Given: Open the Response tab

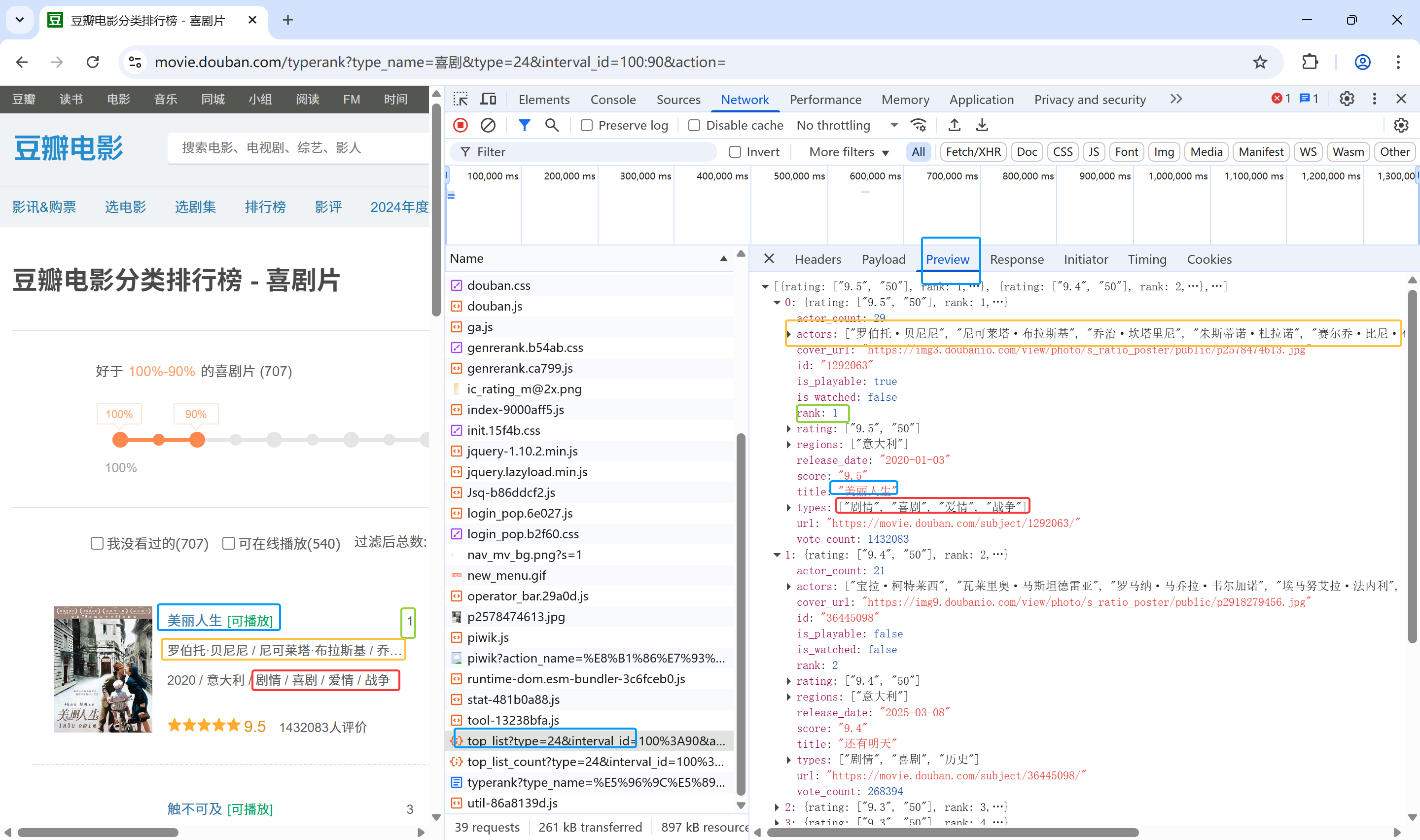Looking at the screenshot, I should click(1017, 259).
